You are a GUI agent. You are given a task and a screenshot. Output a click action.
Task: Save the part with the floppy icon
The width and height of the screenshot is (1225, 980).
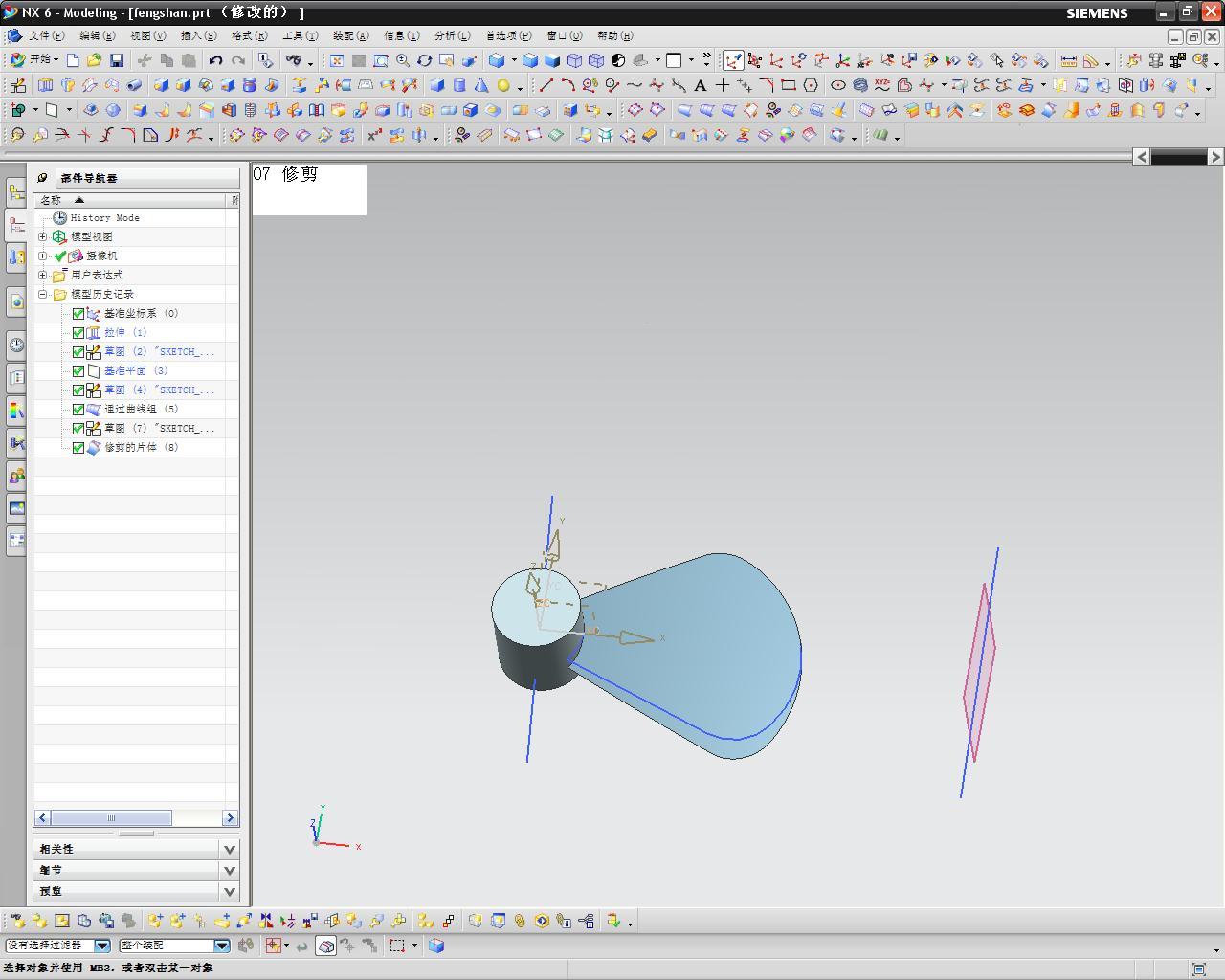pyautogui.click(x=116, y=60)
